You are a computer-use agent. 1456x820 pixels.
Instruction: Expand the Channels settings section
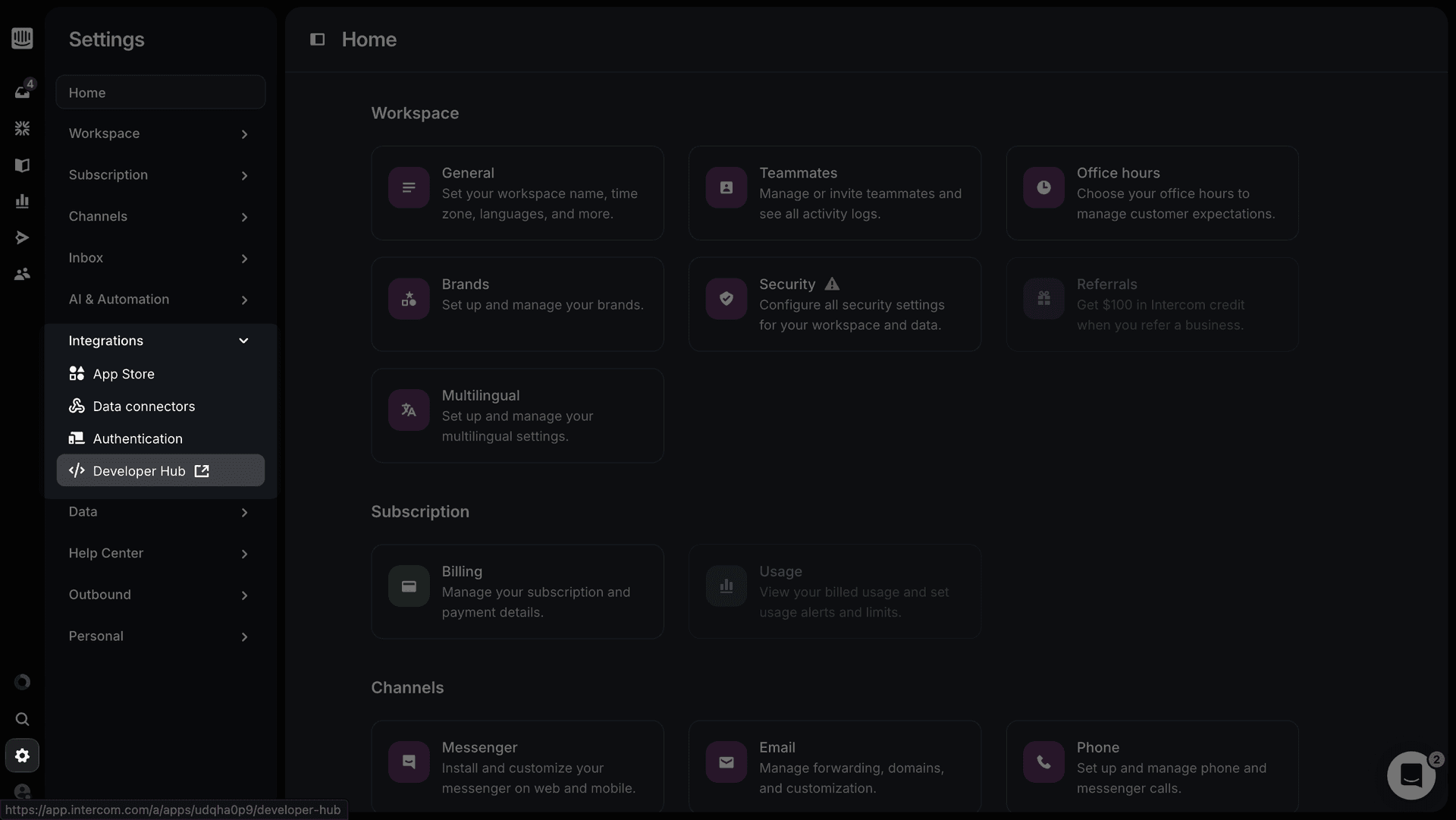160,216
